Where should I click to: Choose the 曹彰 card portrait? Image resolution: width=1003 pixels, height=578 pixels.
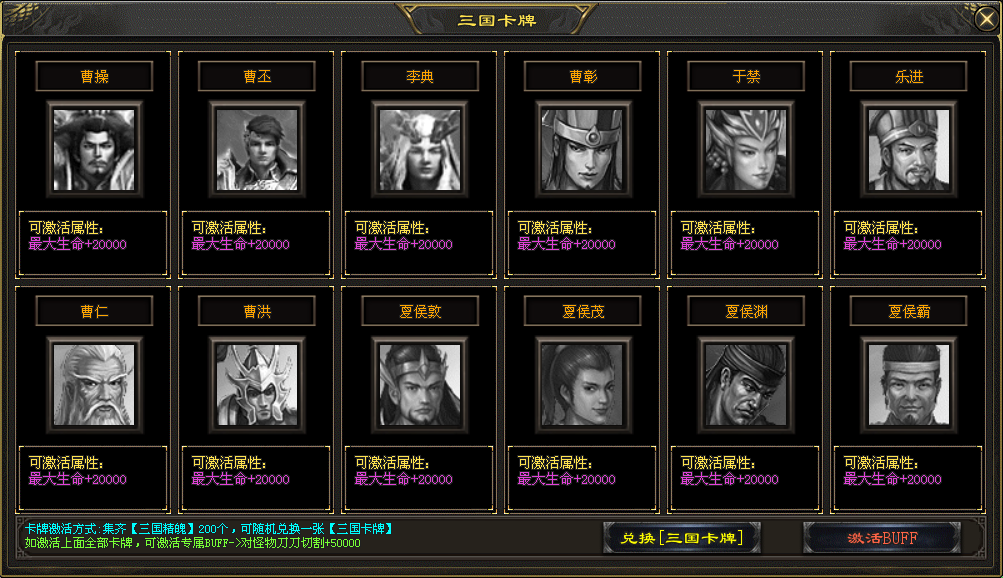[x=583, y=150]
